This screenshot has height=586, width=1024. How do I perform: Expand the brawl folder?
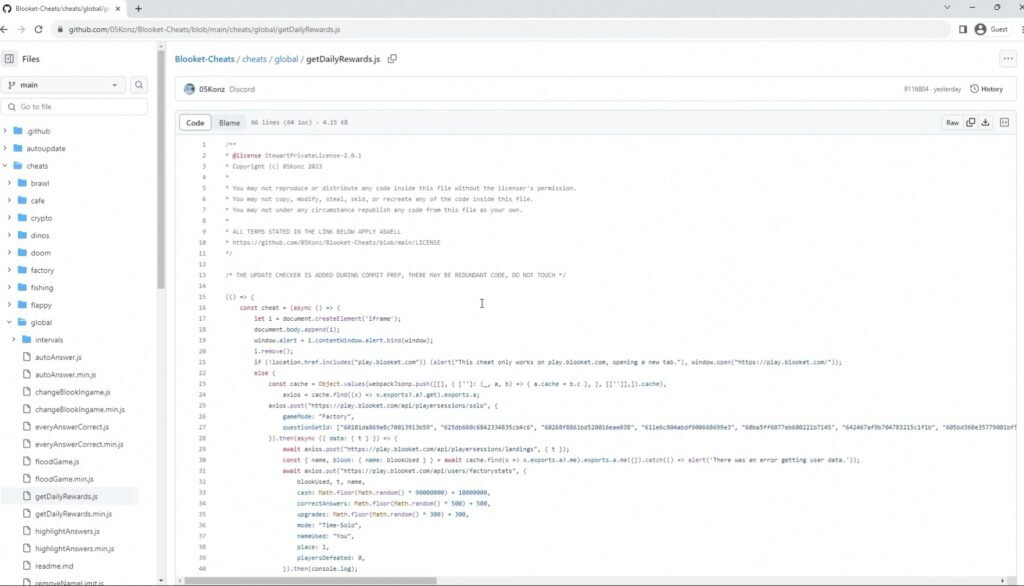(9, 183)
